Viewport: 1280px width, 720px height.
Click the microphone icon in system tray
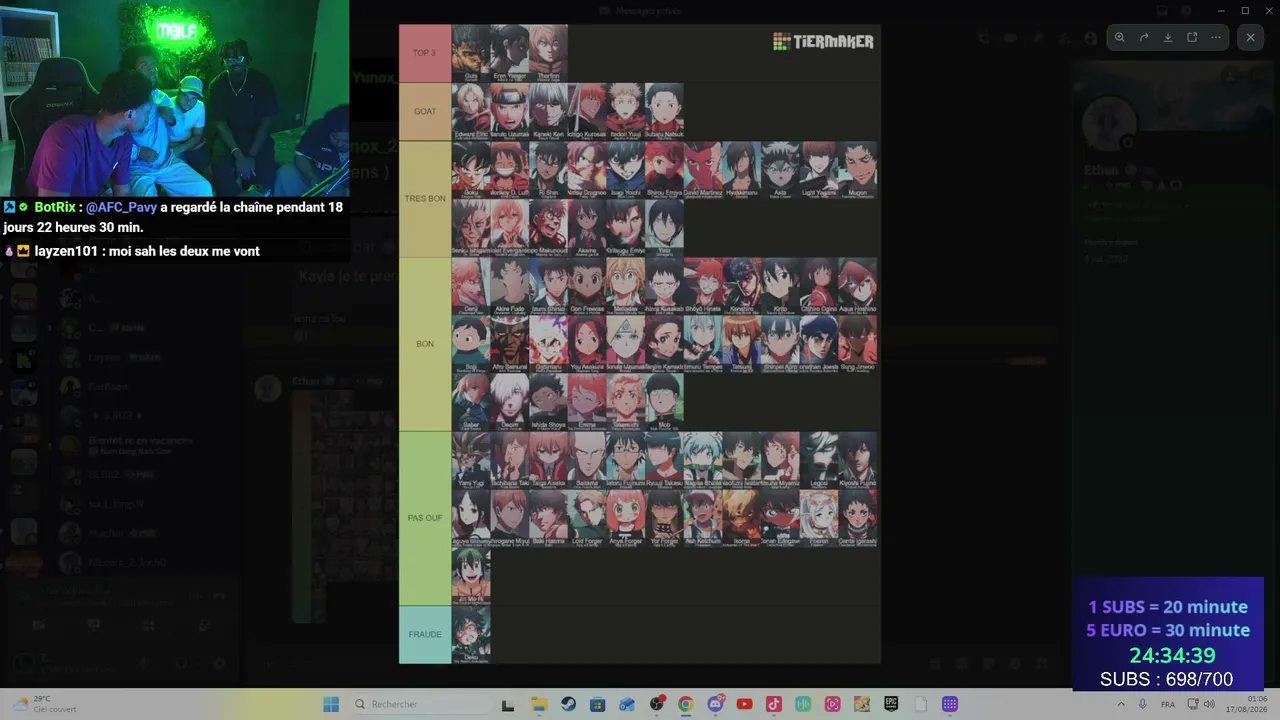coord(1143,704)
